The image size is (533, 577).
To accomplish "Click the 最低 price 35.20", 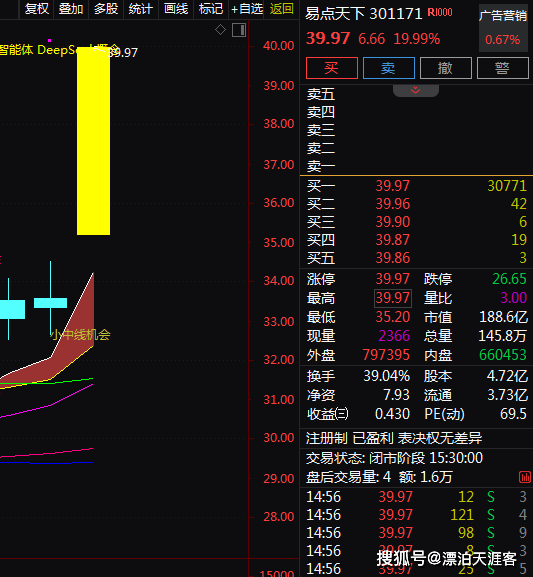I will click(x=392, y=317).
